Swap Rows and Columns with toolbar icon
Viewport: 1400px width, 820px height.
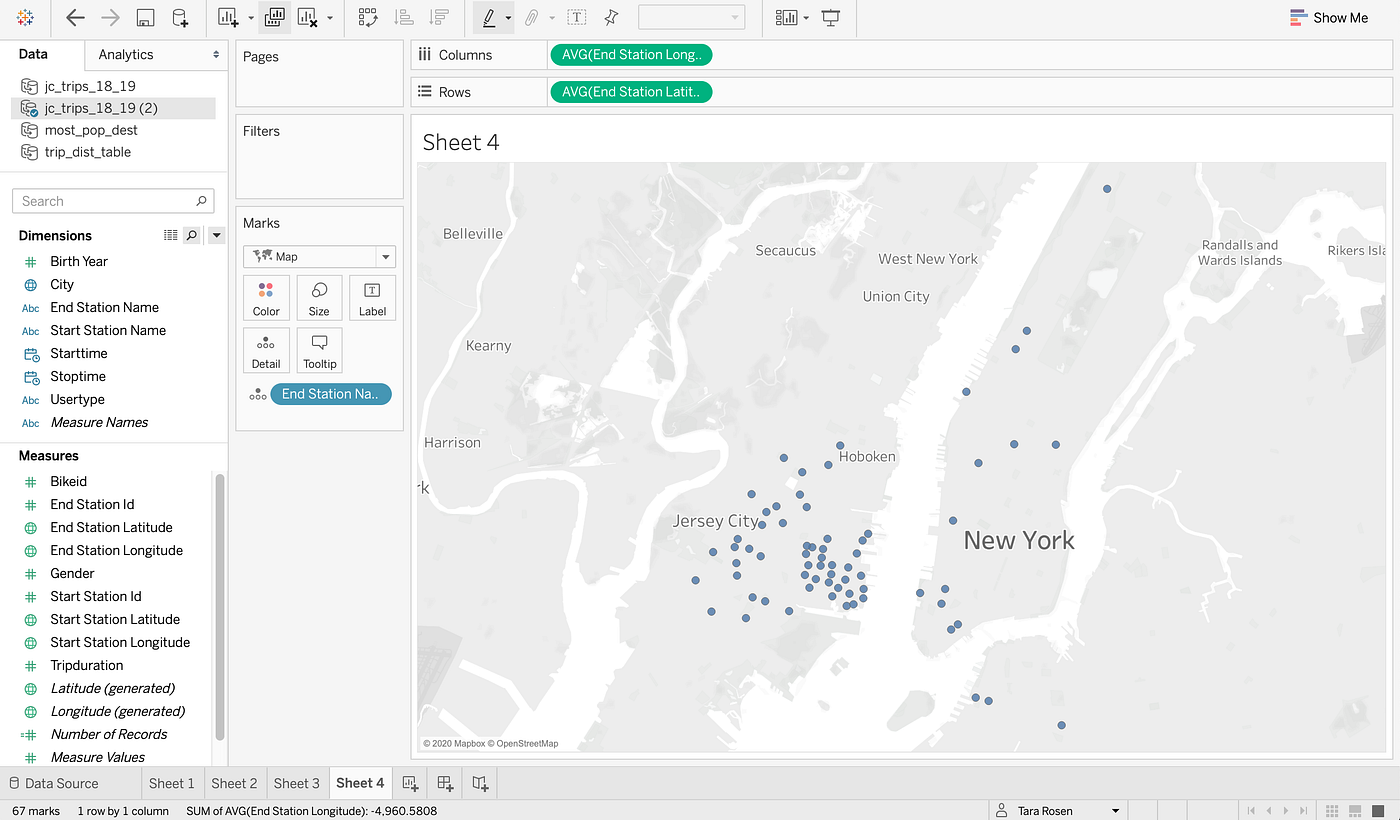coord(368,18)
